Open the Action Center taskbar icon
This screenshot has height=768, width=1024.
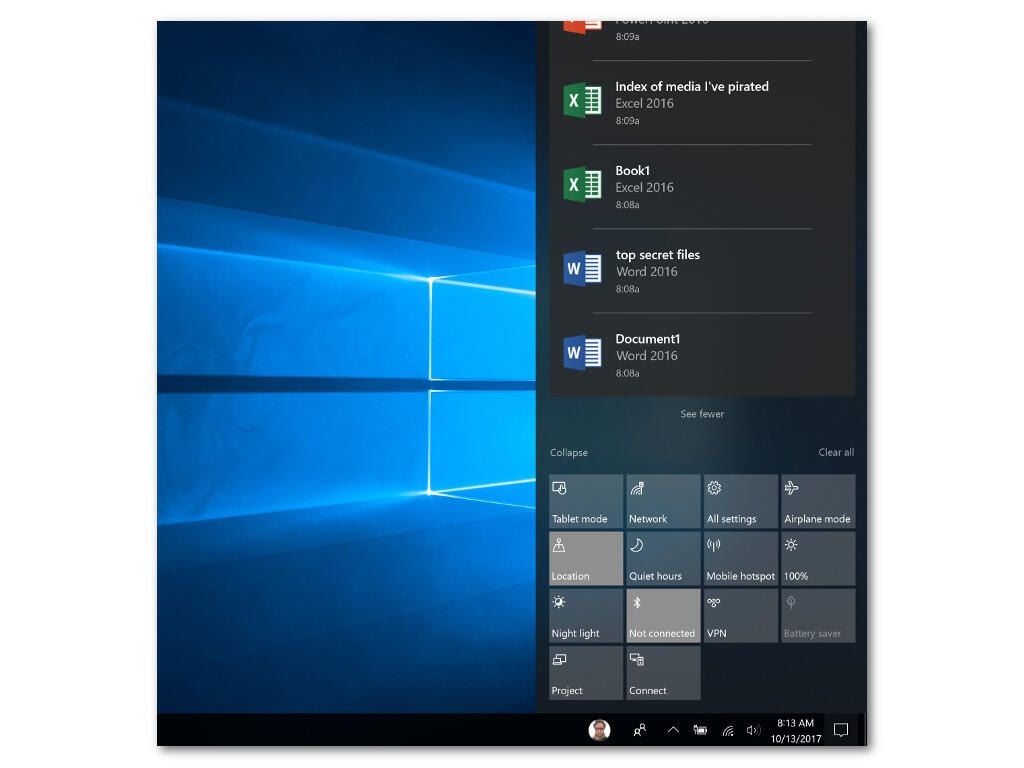click(x=841, y=730)
